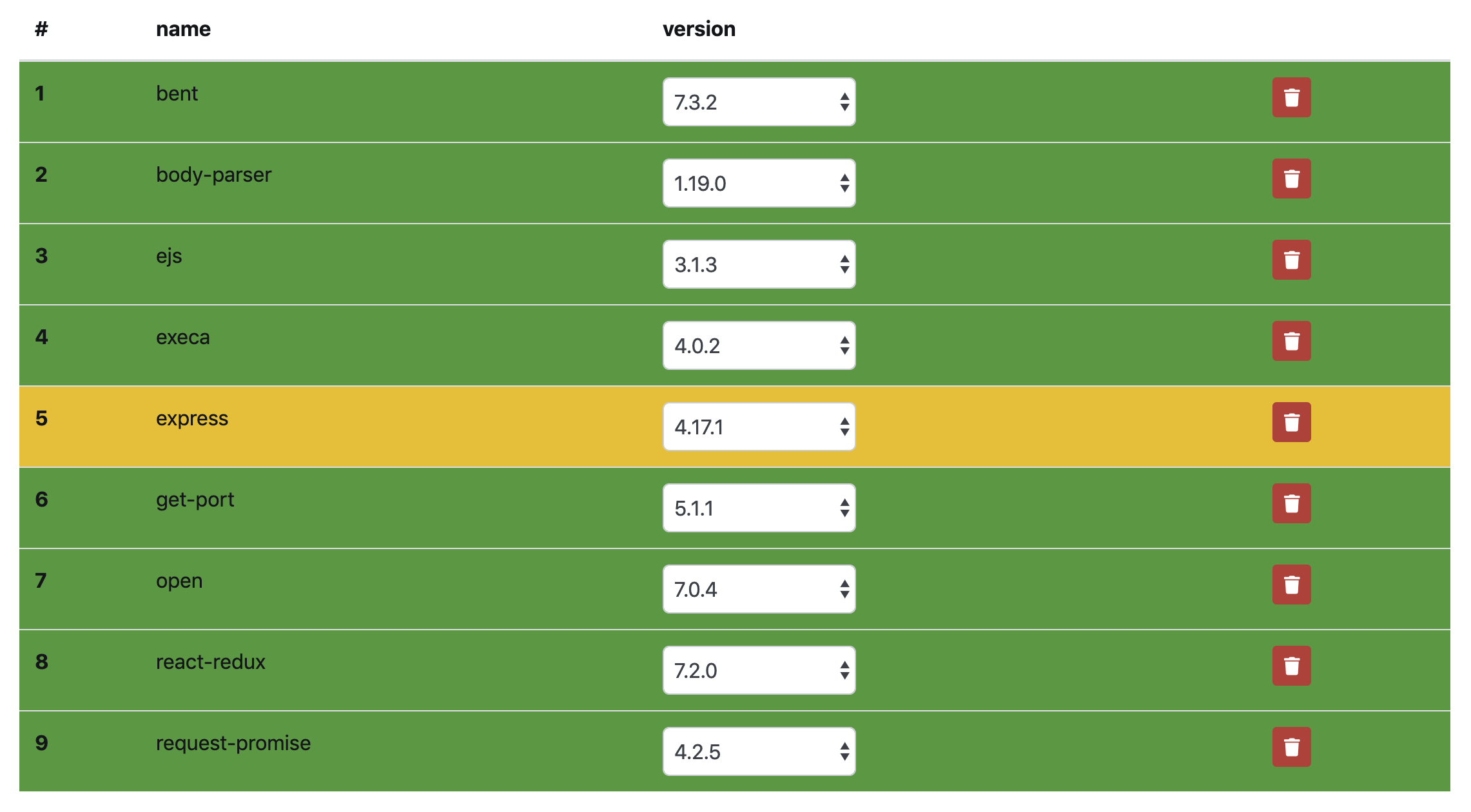
Task: Click the version column header
Action: 699,29
